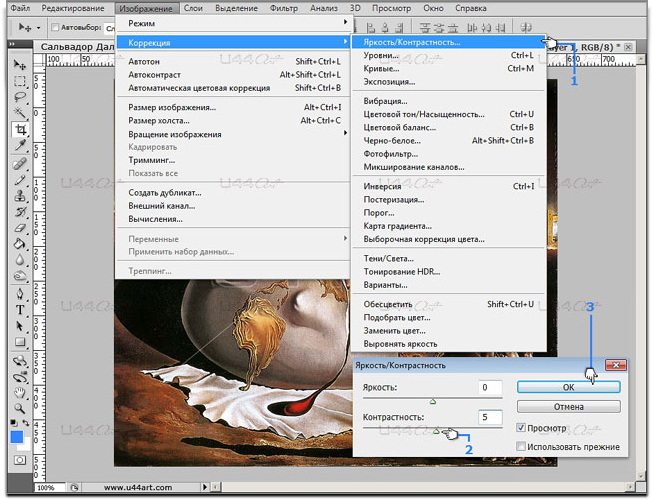Open the Редактирование menu
This screenshot has width=653, height=500.
point(72,8)
